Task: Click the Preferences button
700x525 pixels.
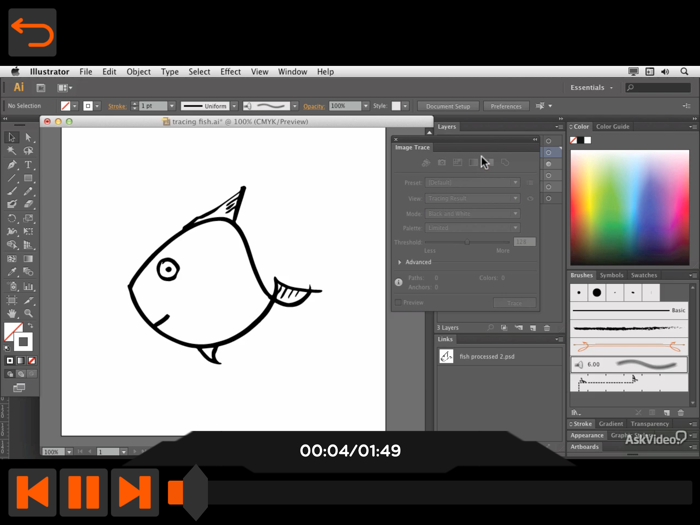Action: pyautogui.click(x=506, y=106)
